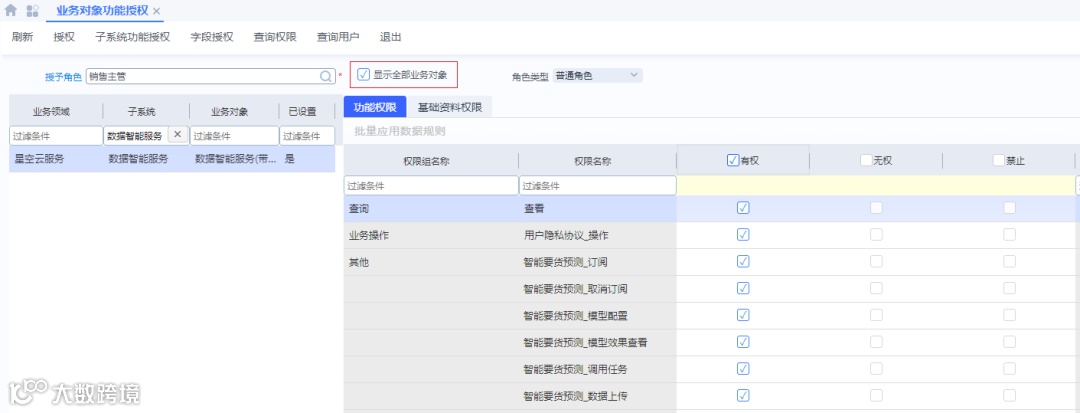The image size is (1080, 413).
Task: Toggle 有权 for 智能要货预测_取消订阅
Action: tap(742, 288)
